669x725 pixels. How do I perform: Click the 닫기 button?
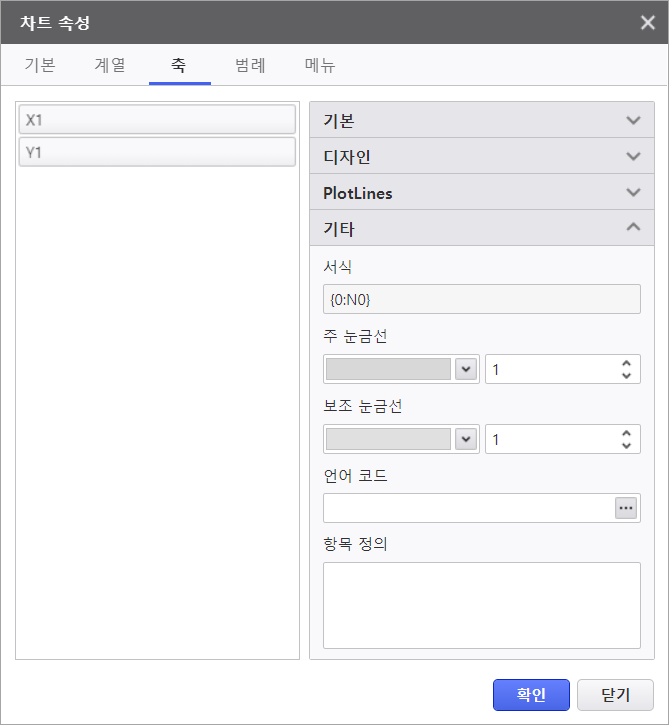pyautogui.click(x=615, y=695)
